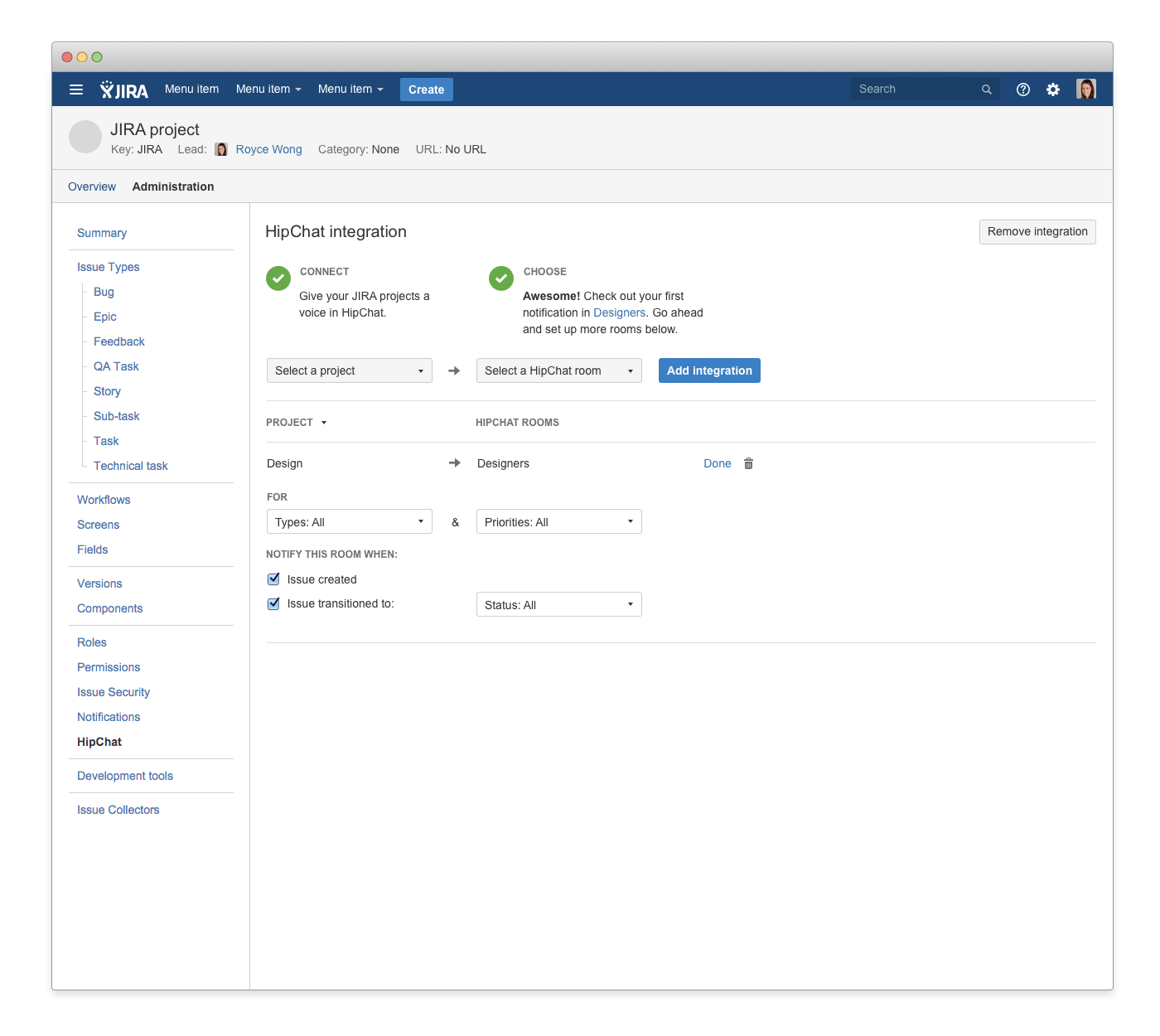This screenshot has height=1036, width=1160.
Task: Open Workflows in the sidebar
Action: pos(104,500)
